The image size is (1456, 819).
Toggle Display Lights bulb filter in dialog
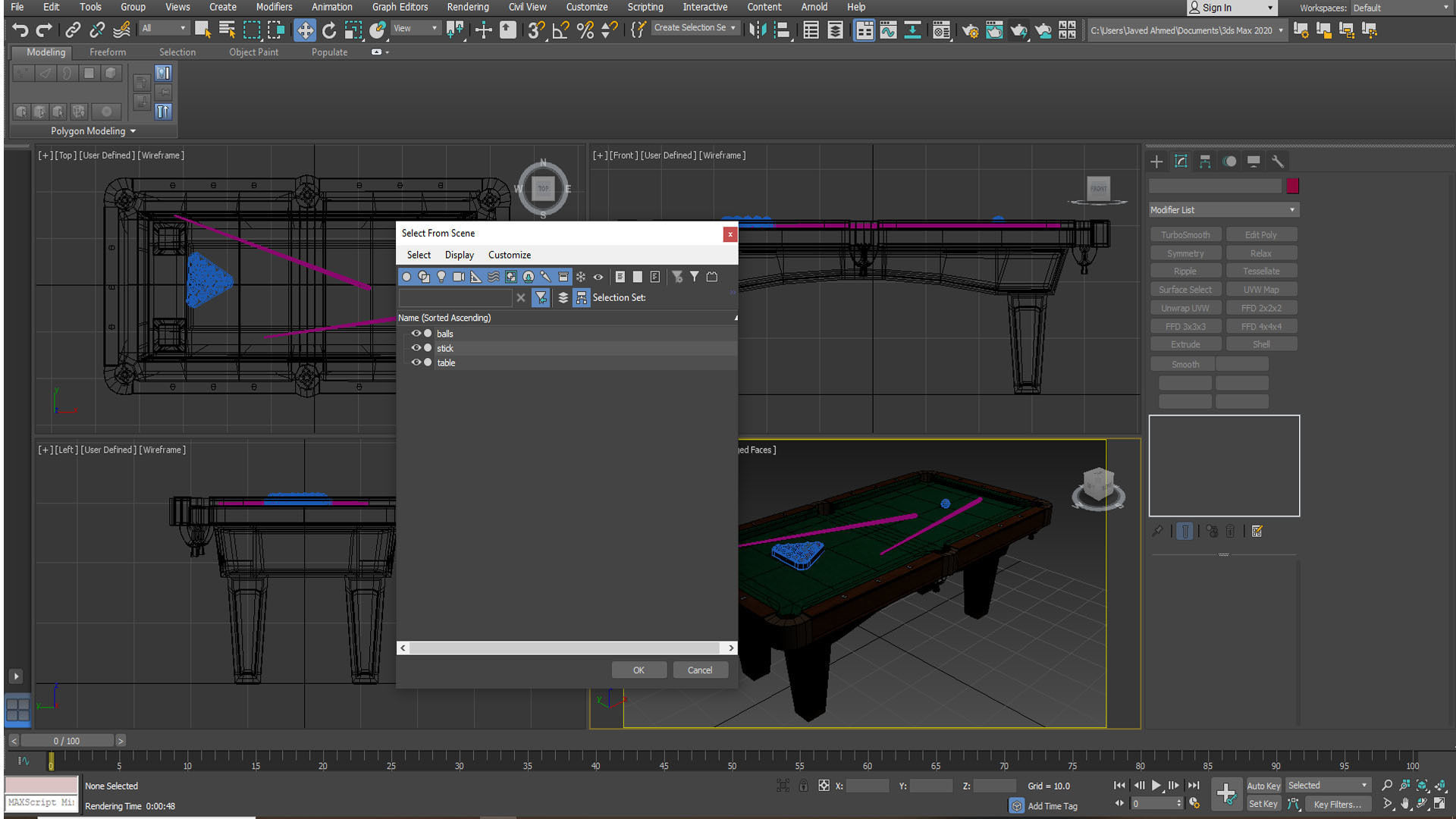tap(441, 277)
